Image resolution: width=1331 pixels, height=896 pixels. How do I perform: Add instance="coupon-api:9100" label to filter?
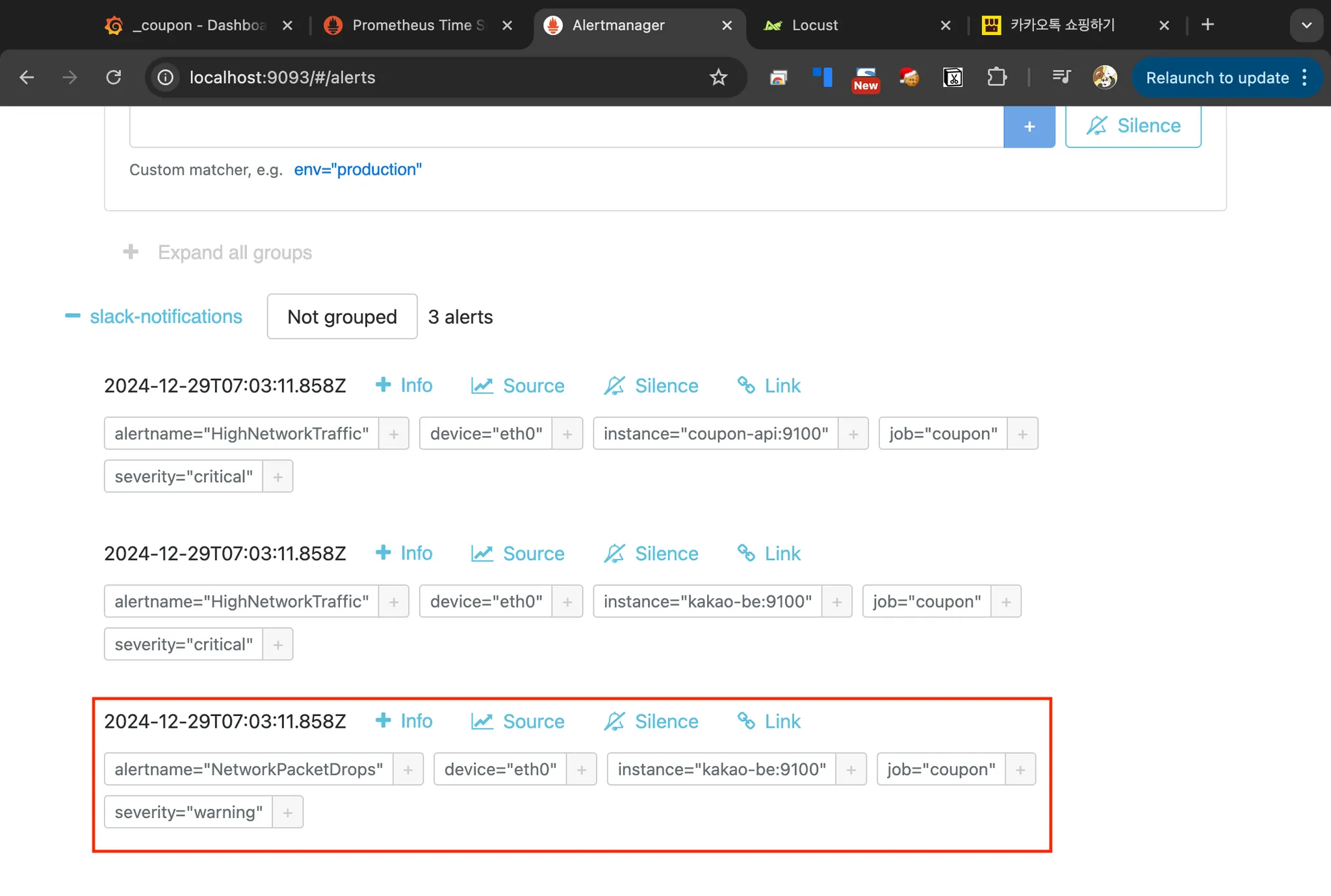click(x=853, y=434)
